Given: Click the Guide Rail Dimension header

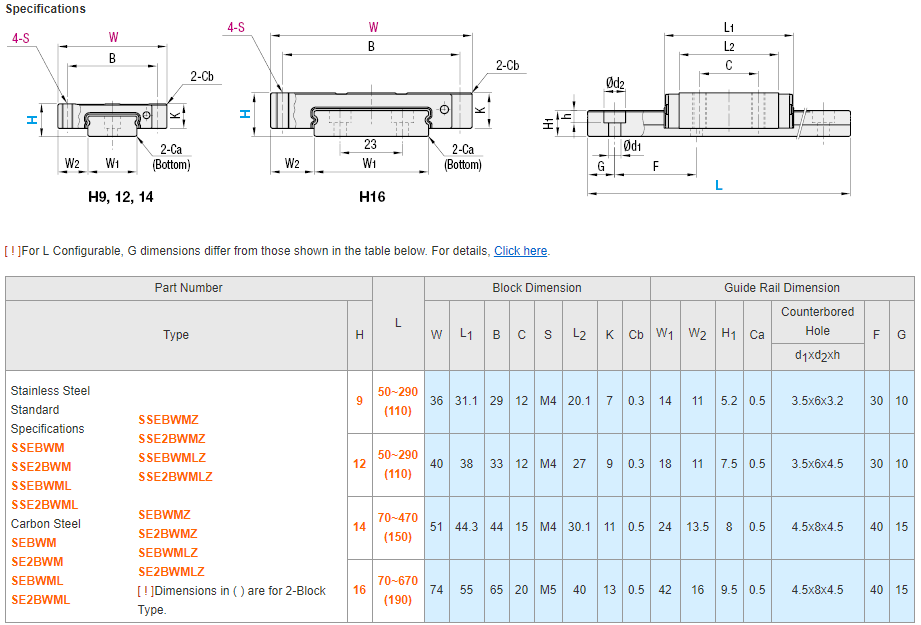Looking at the screenshot, I should point(782,288).
